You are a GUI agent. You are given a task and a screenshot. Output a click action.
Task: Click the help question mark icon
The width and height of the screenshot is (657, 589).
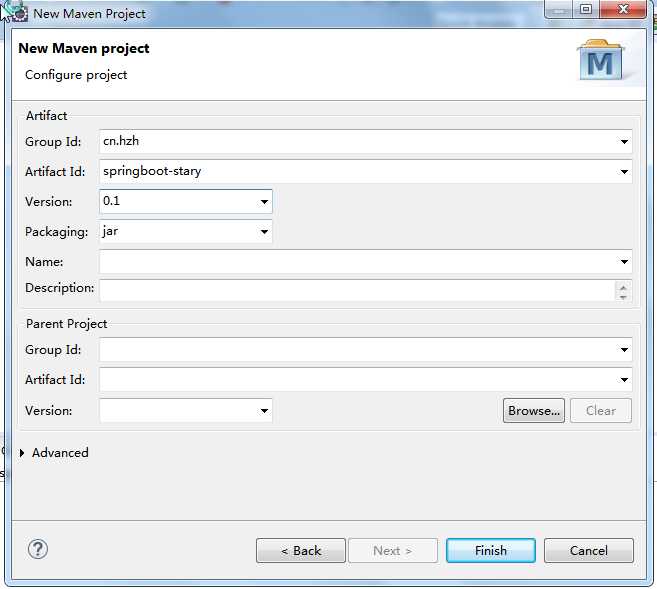click(38, 549)
